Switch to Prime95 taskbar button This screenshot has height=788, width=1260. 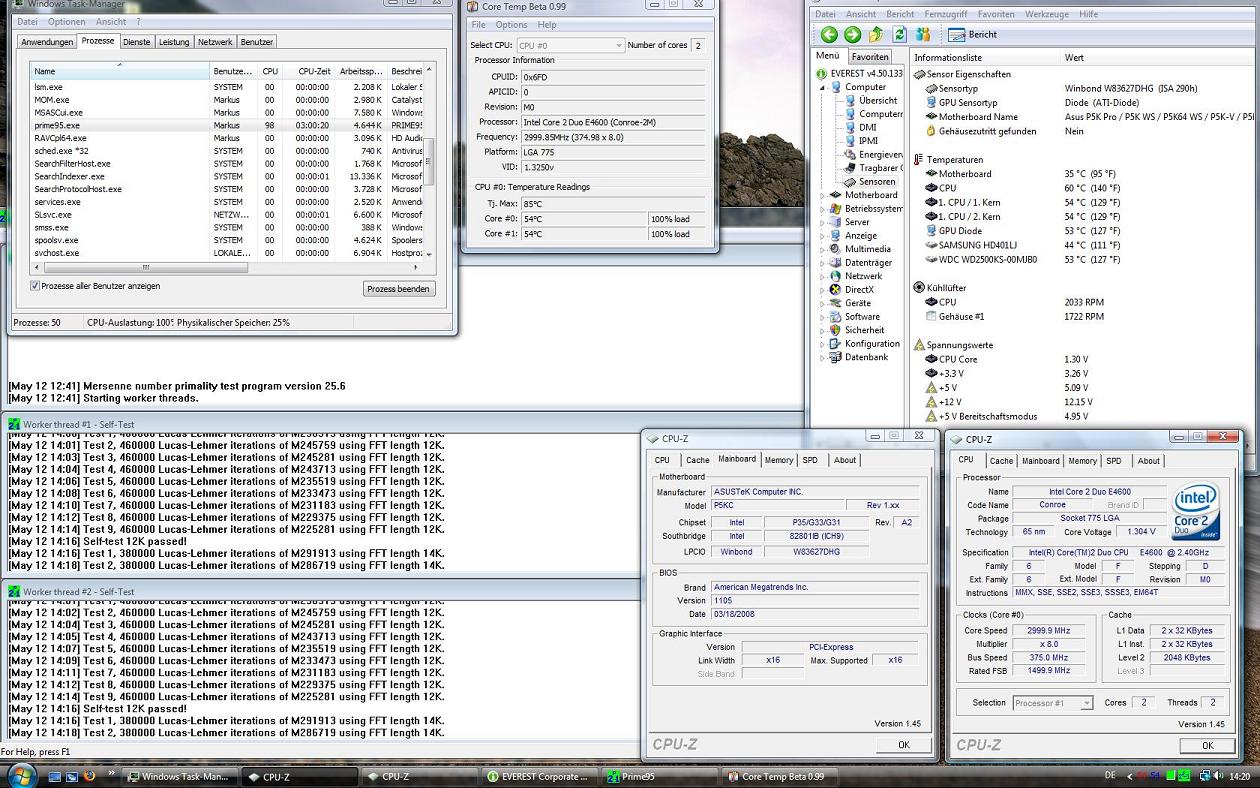(660, 777)
